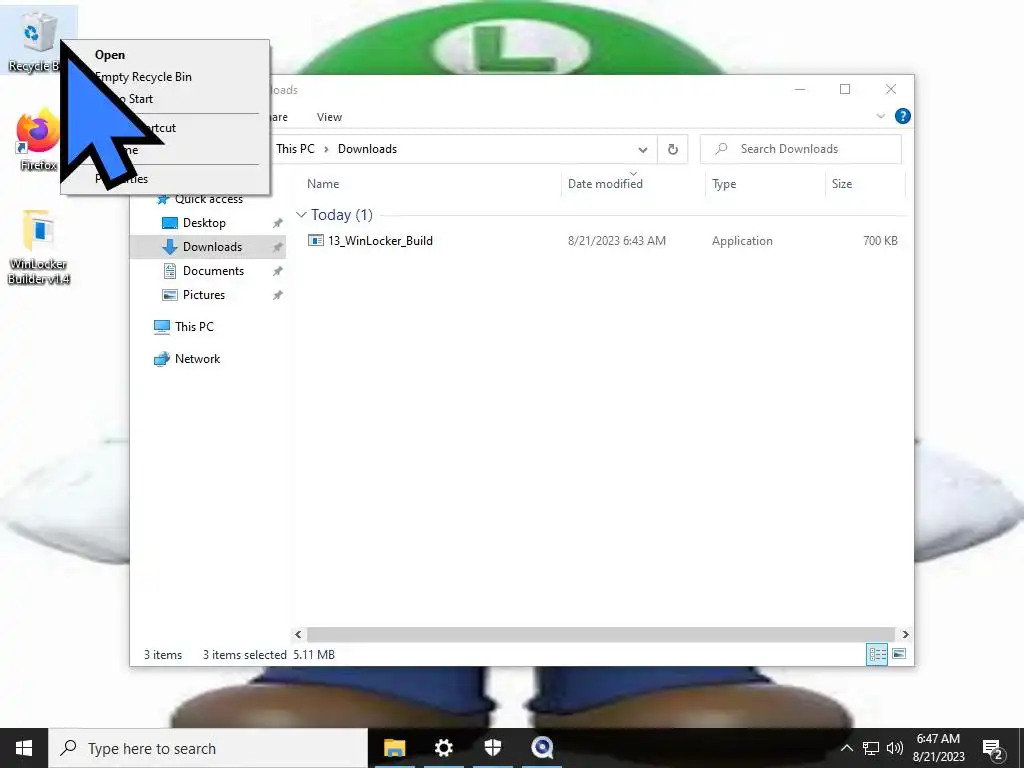This screenshot has height=768, width=1024.
Task: Open the volume control tray icon
Action: 895,748
